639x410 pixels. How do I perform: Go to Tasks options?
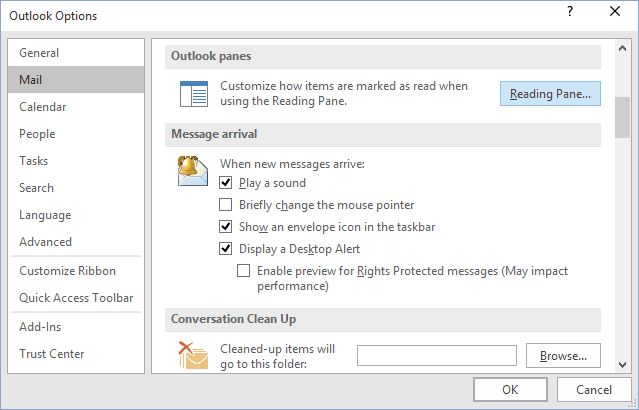[x=76, y=161]
